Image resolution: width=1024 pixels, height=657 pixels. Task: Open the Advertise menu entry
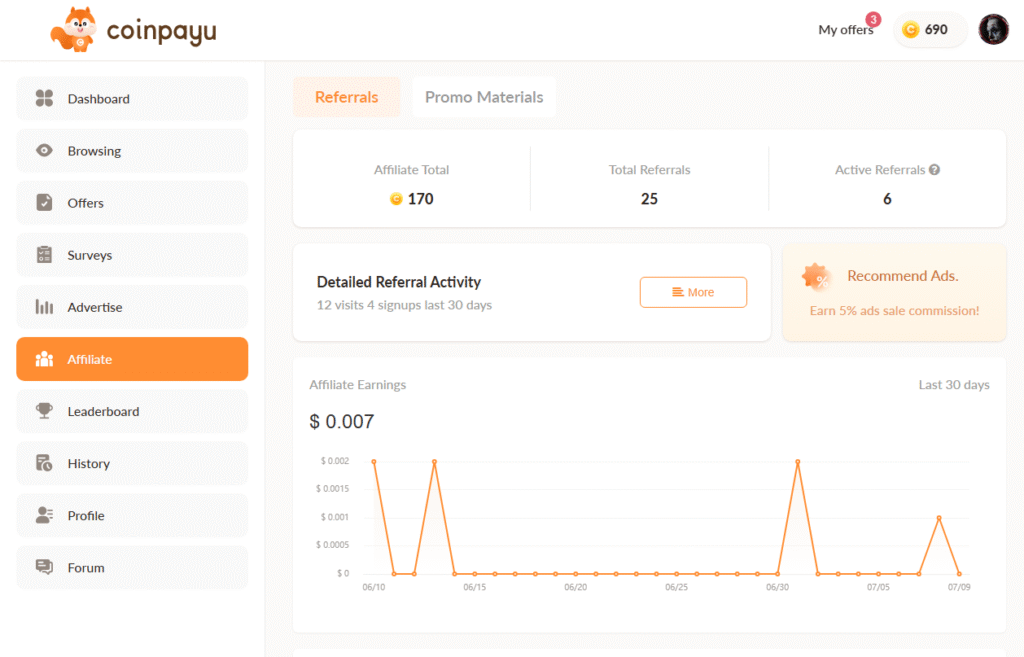pyautogui.click(x=132, y=307)
